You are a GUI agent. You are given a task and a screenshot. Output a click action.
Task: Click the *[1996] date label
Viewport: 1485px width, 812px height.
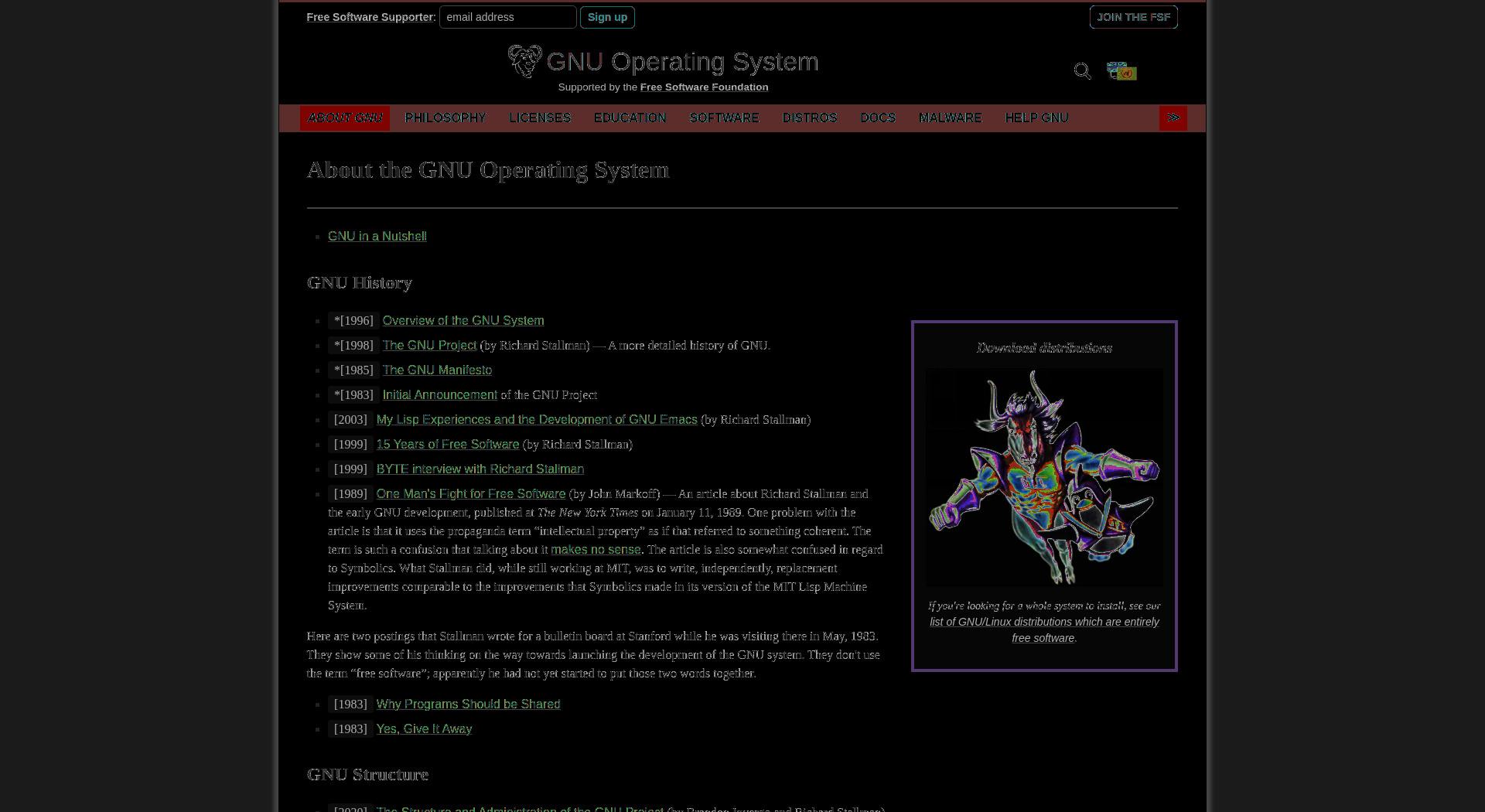coord(353,321)
